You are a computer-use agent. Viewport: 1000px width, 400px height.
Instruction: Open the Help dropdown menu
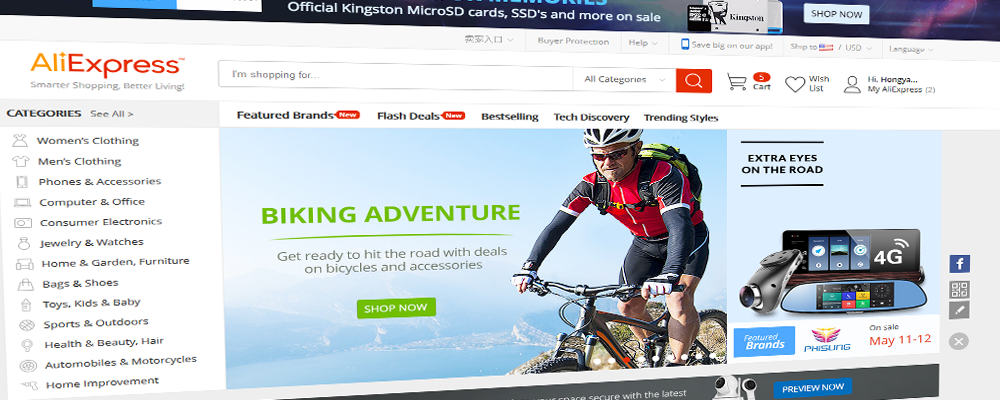[x=643, y=43]
